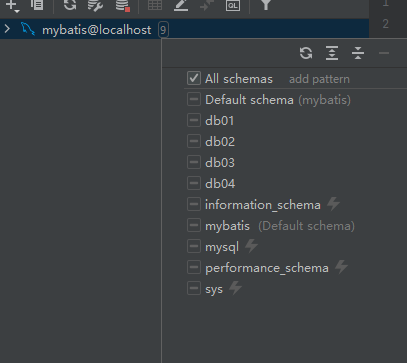Click the Deactivate data source icon
The image size is (407, 363).
122,5
